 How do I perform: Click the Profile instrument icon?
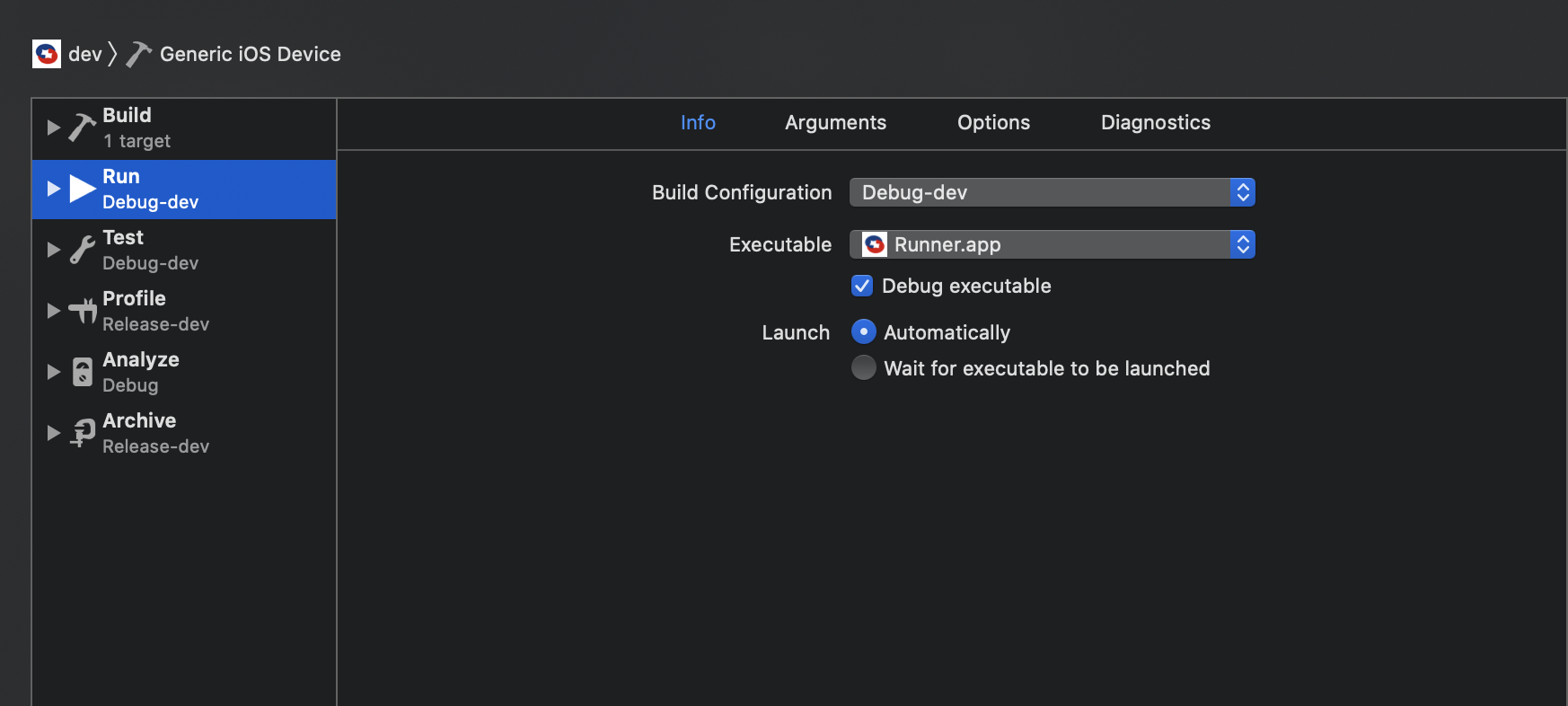pyautogui.click(x=83, y=311)
